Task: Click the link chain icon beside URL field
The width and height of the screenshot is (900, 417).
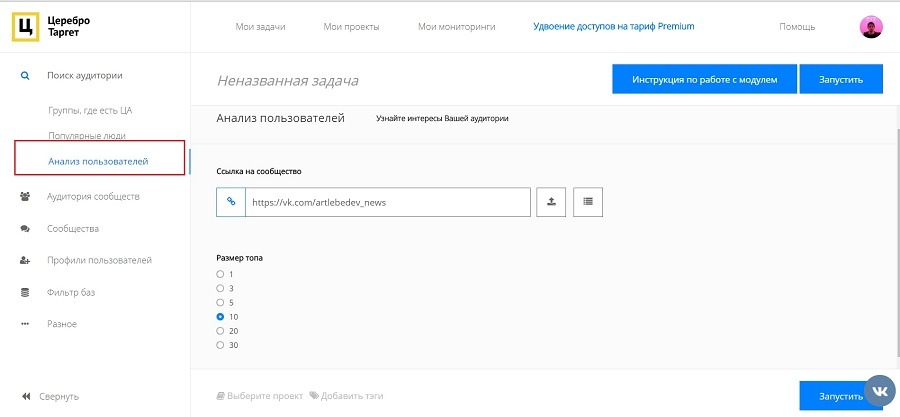Action: tap(231, 202)
